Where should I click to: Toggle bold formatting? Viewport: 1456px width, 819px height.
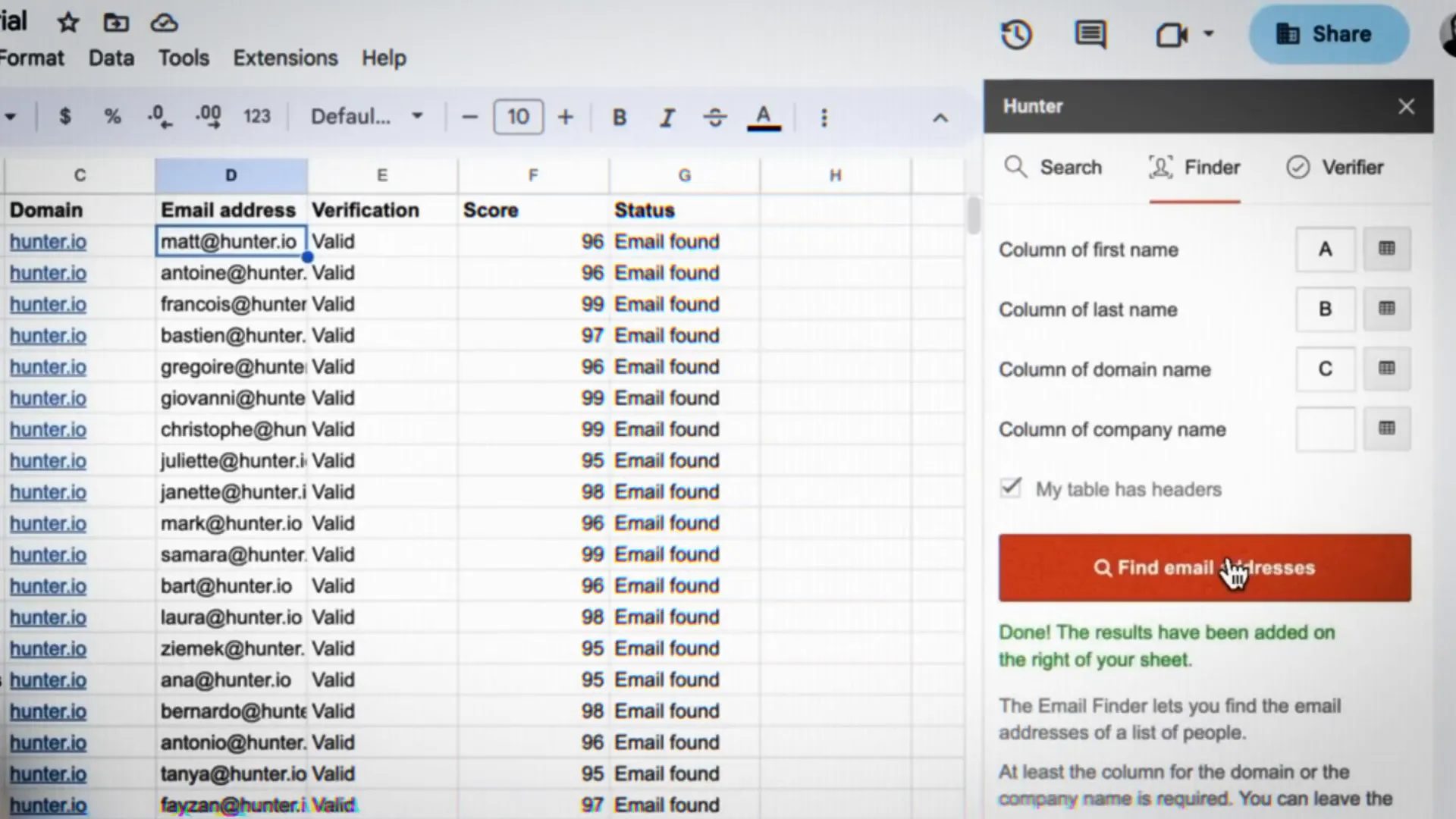click(x=620, y=118)
